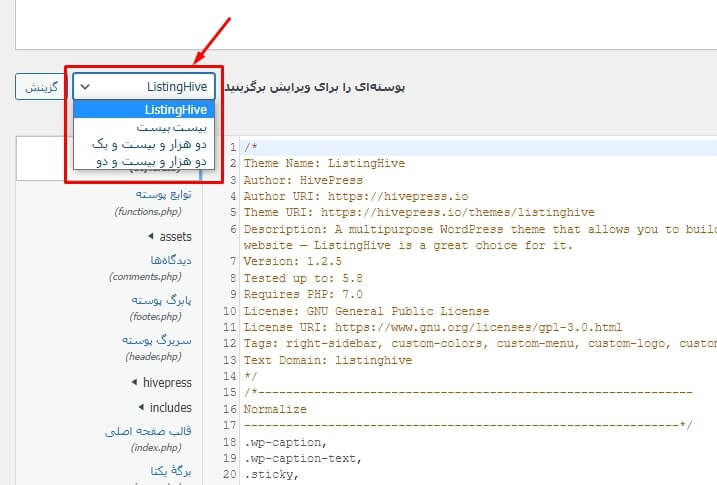717x485 pixels.
Task: Choose the highlighted ListingHive option in list
Action: click(144, 110)
